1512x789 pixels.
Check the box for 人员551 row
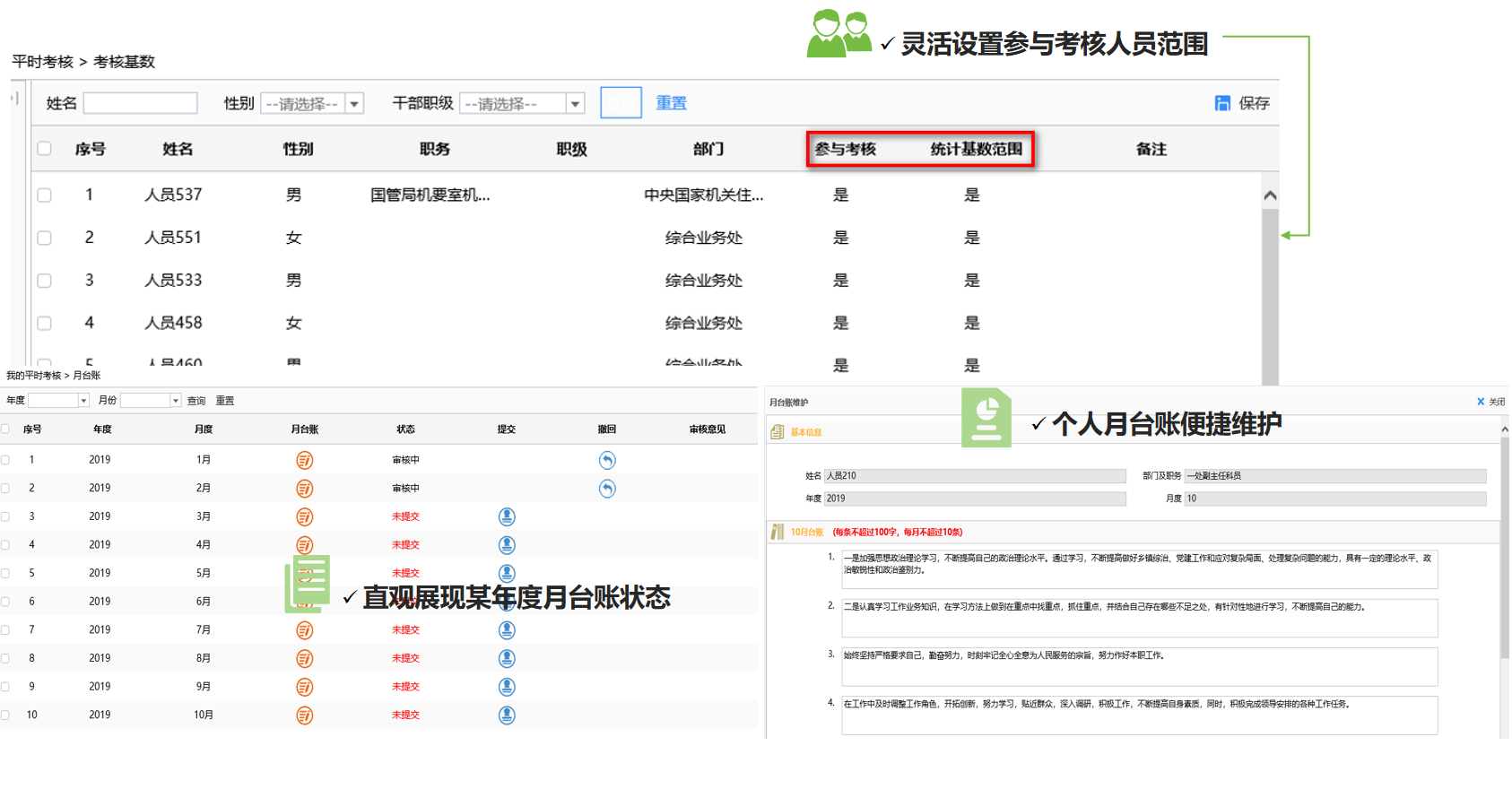pyautogui.click(x=44, y=238)
